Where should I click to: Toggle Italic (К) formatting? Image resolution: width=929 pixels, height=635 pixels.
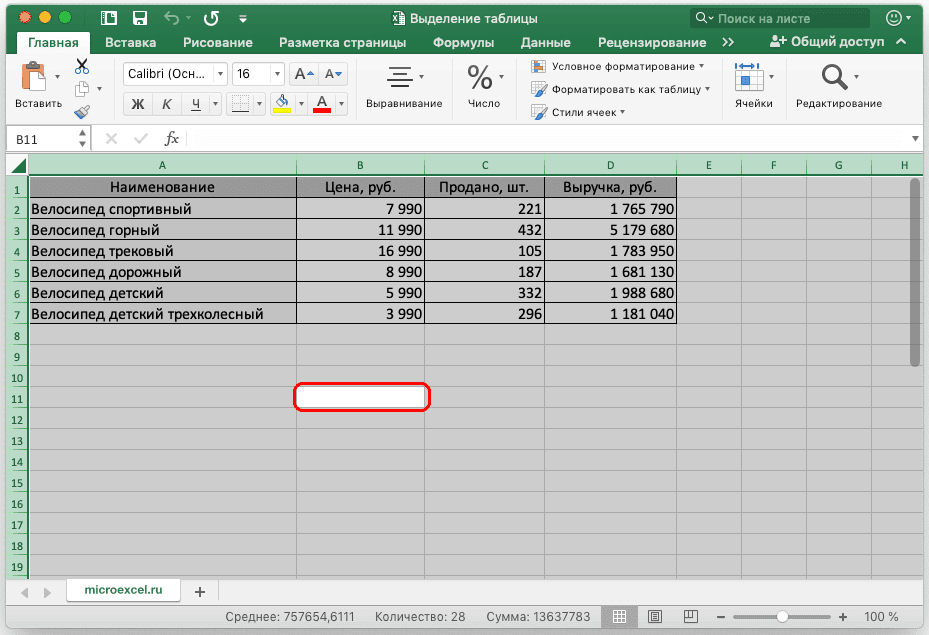[x=167, y=104]
